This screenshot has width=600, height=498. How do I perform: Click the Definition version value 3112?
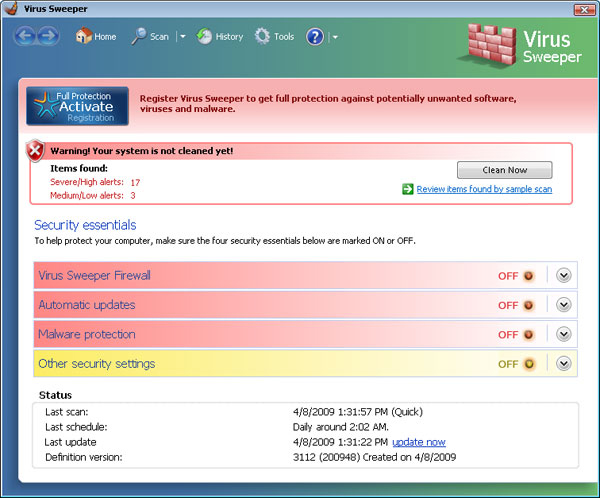(x=374, y=457)
